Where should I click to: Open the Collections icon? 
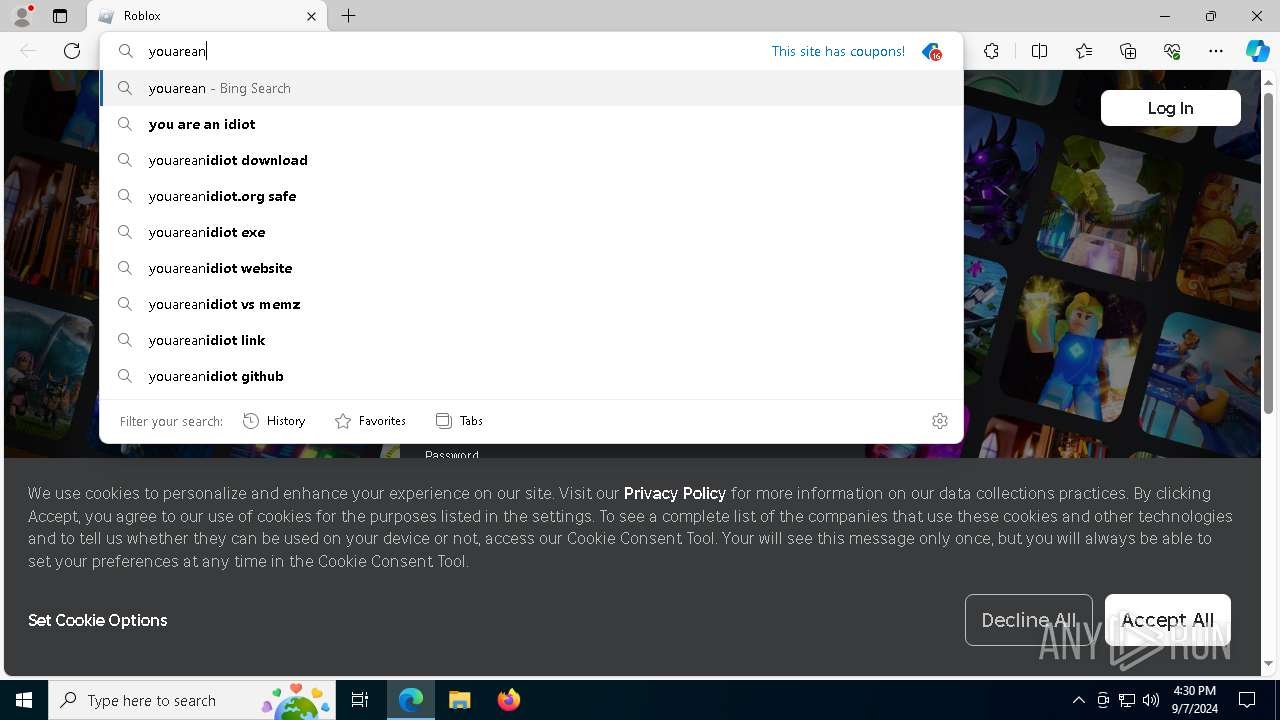(1128, 51)
